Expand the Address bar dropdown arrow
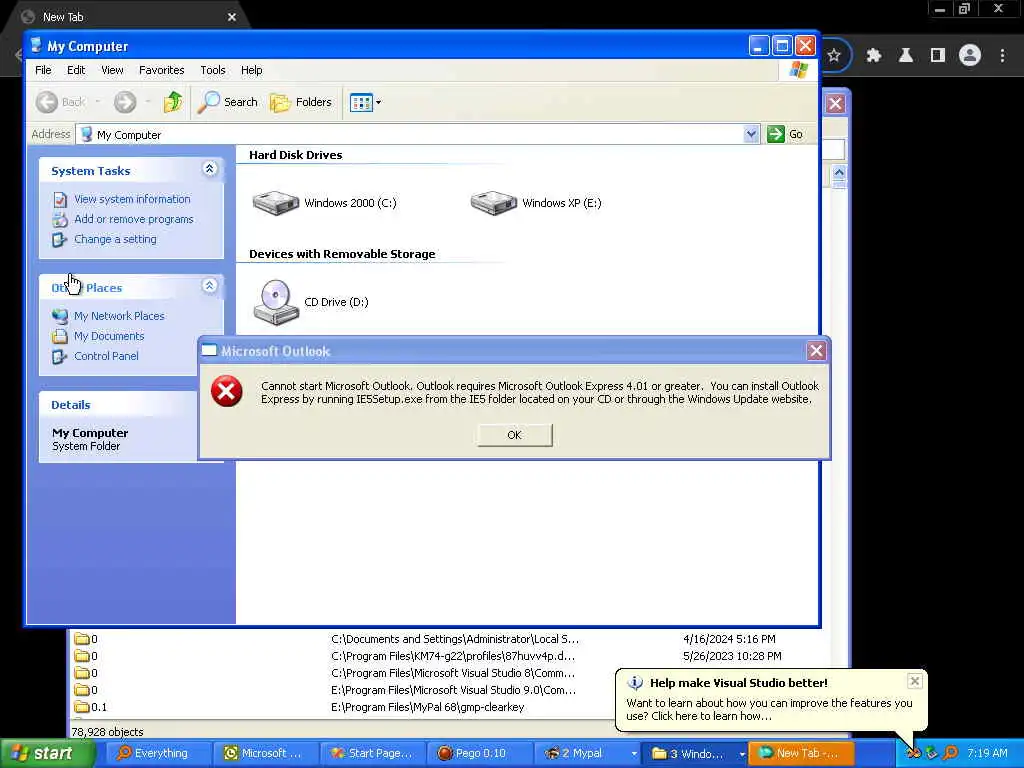This screenshot has height=768, width=1024. tap(751, 135)
